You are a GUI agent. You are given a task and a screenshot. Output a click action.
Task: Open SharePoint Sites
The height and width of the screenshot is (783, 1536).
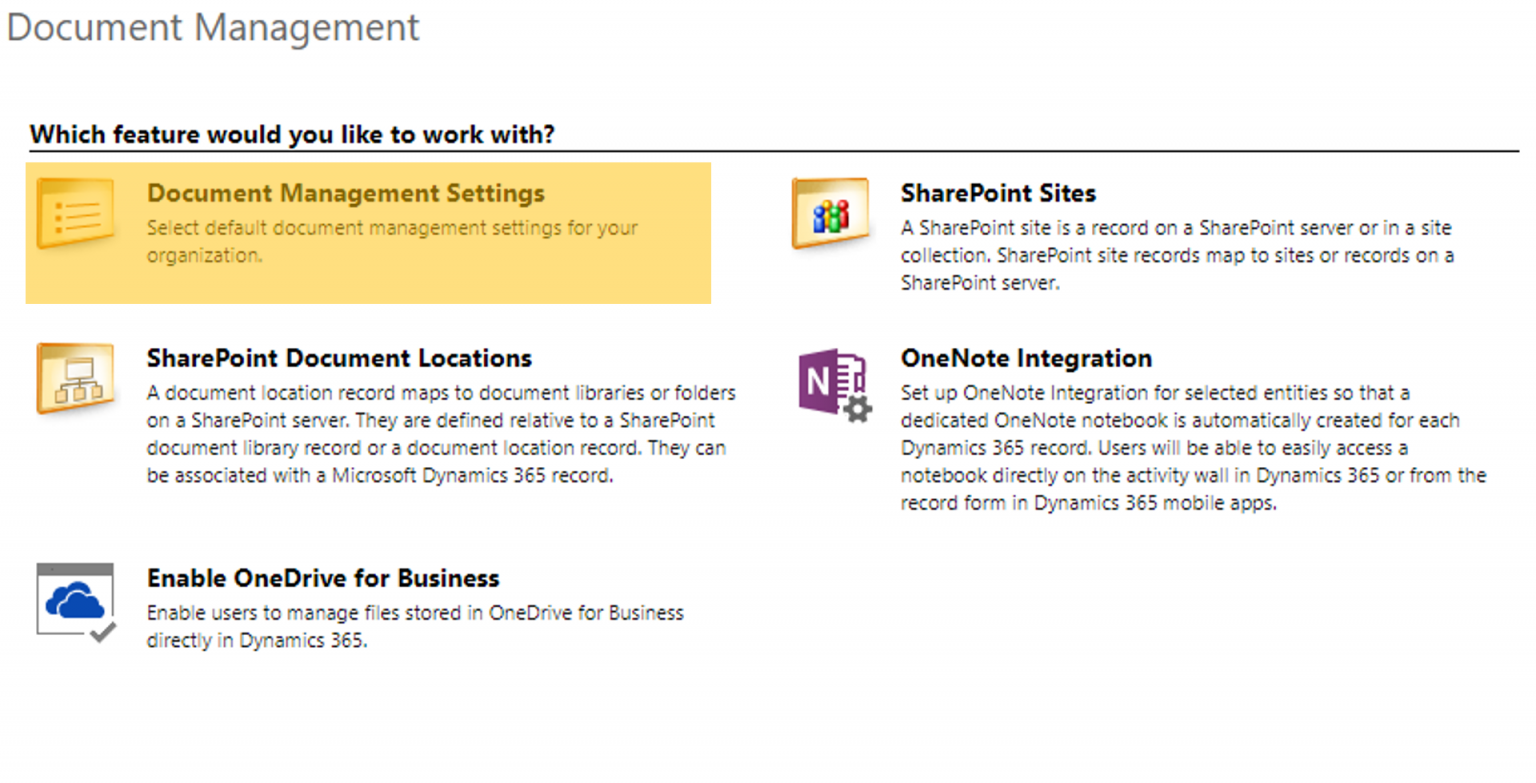(x=997, y=193)
